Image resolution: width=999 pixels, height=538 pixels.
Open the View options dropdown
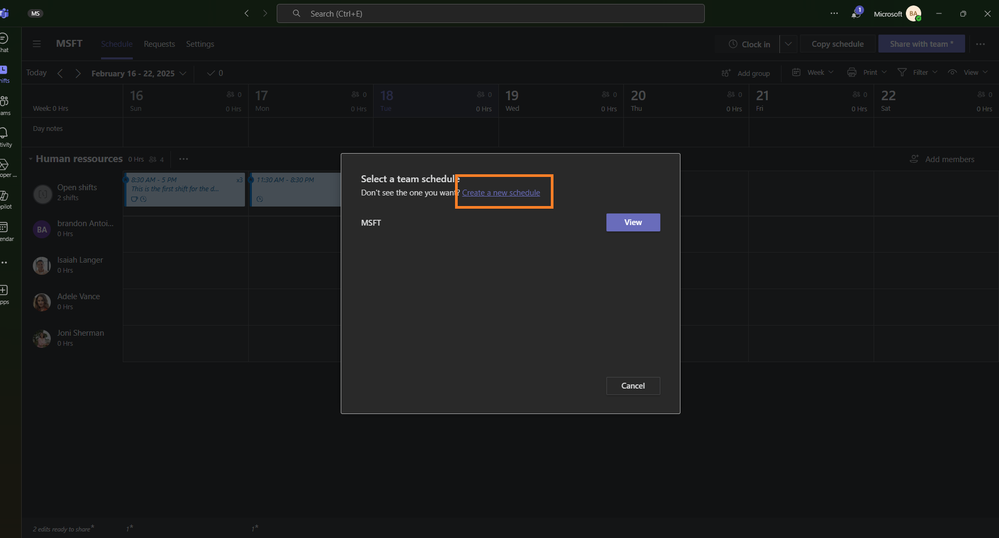968,73
